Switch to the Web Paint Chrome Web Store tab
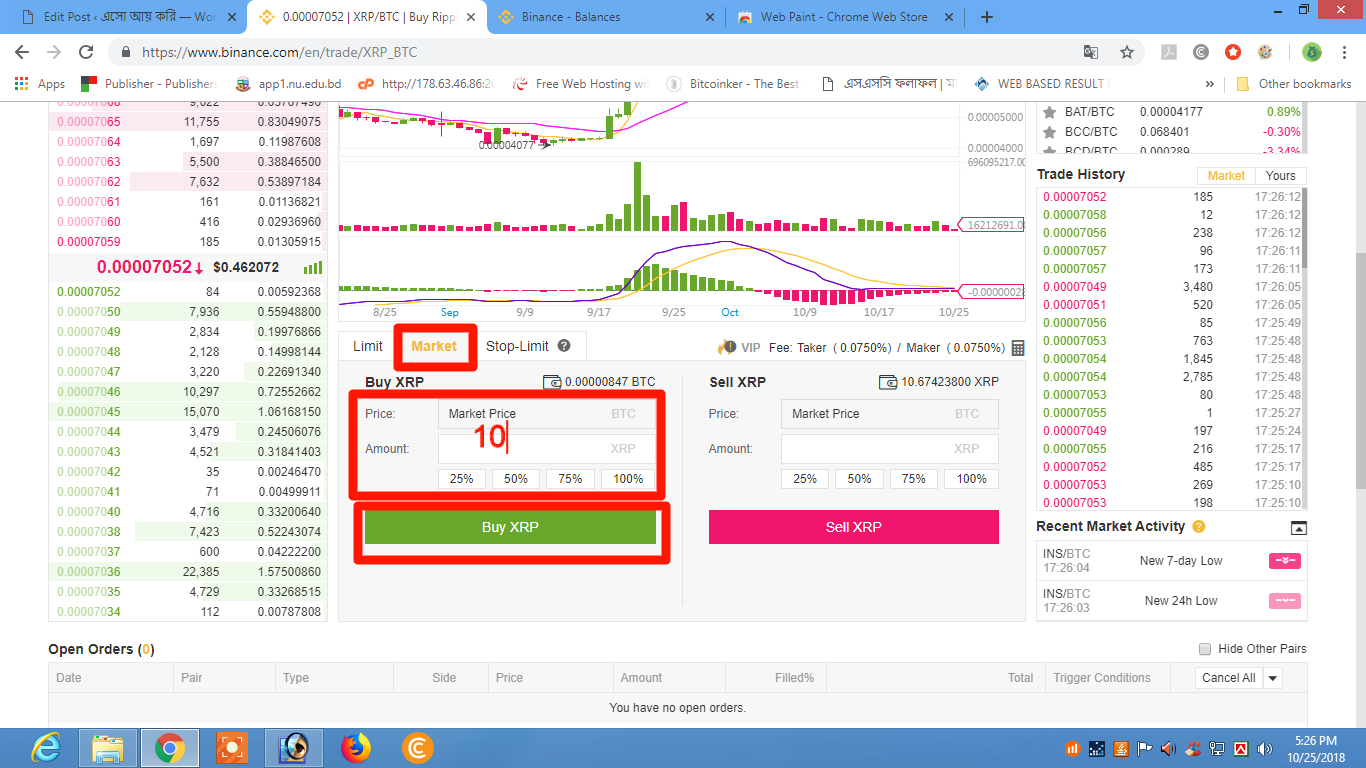Image resolution: width=1366 pixels, height=768 pixels. pos(845,17)
